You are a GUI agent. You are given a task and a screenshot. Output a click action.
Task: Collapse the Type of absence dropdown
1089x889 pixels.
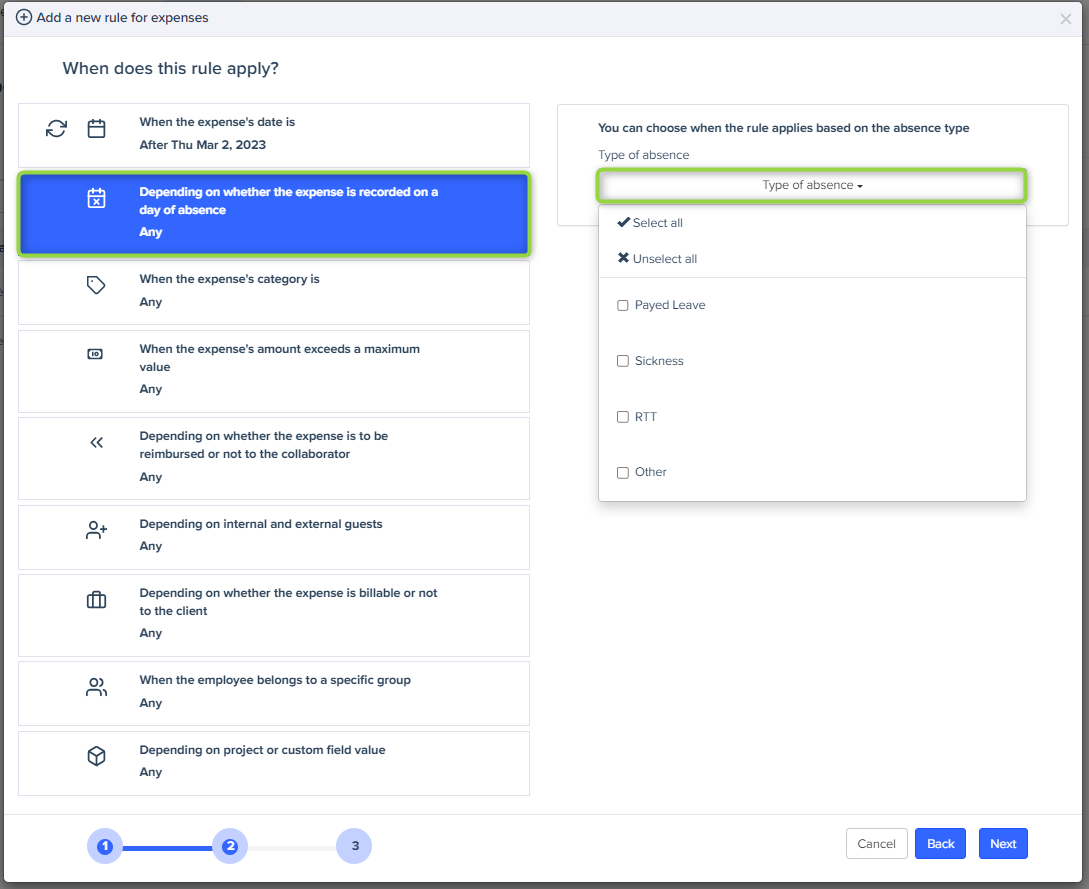pyautogui.click(x=811, y=185)
